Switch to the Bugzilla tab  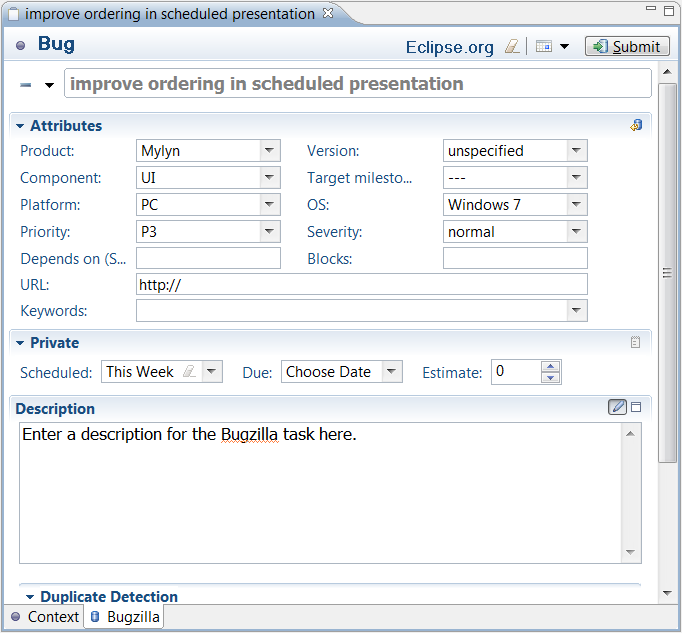coord(125,617)
